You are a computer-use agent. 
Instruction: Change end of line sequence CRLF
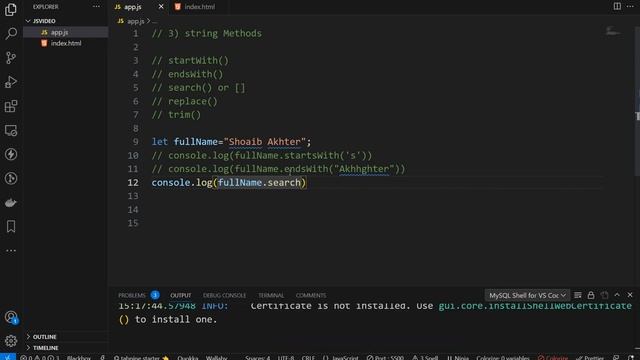tap(308, 358)
